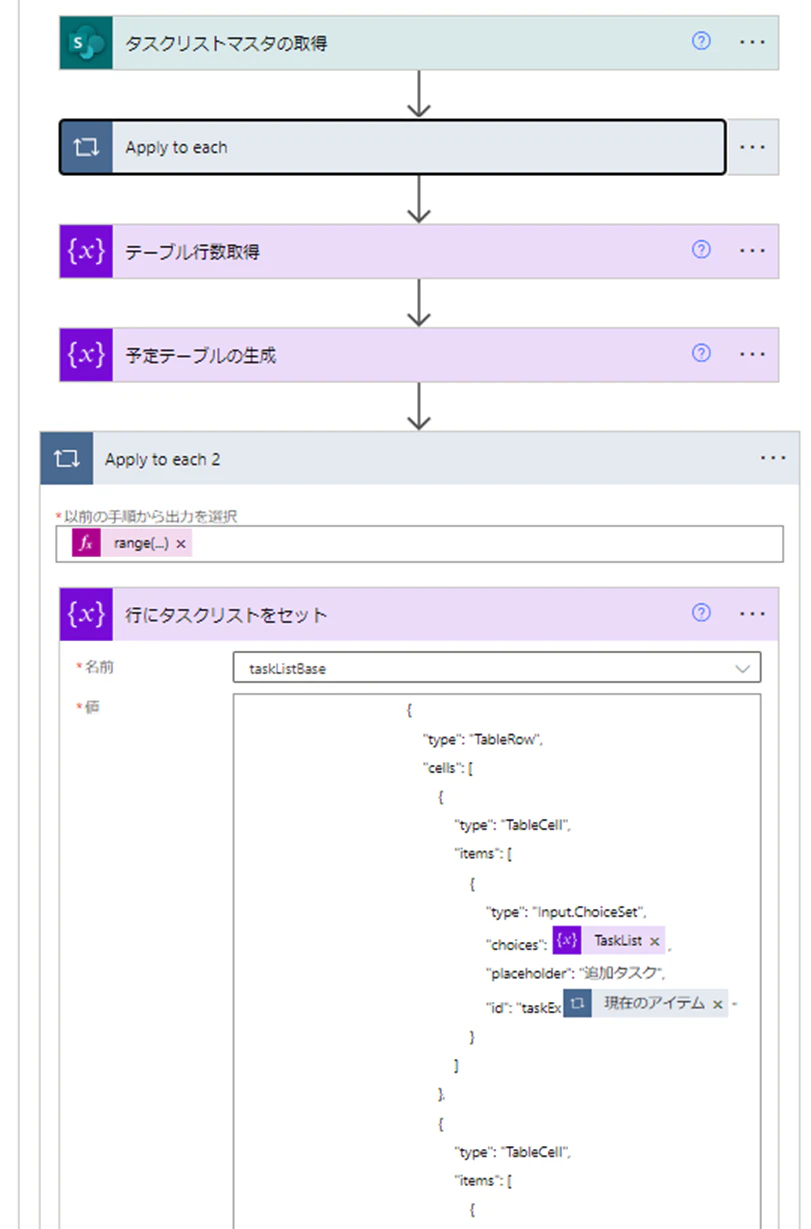Click variable icon on テーブル行数取得 step
The width and height of the screenshot is (811, 1229).
[x=86, y=251]
